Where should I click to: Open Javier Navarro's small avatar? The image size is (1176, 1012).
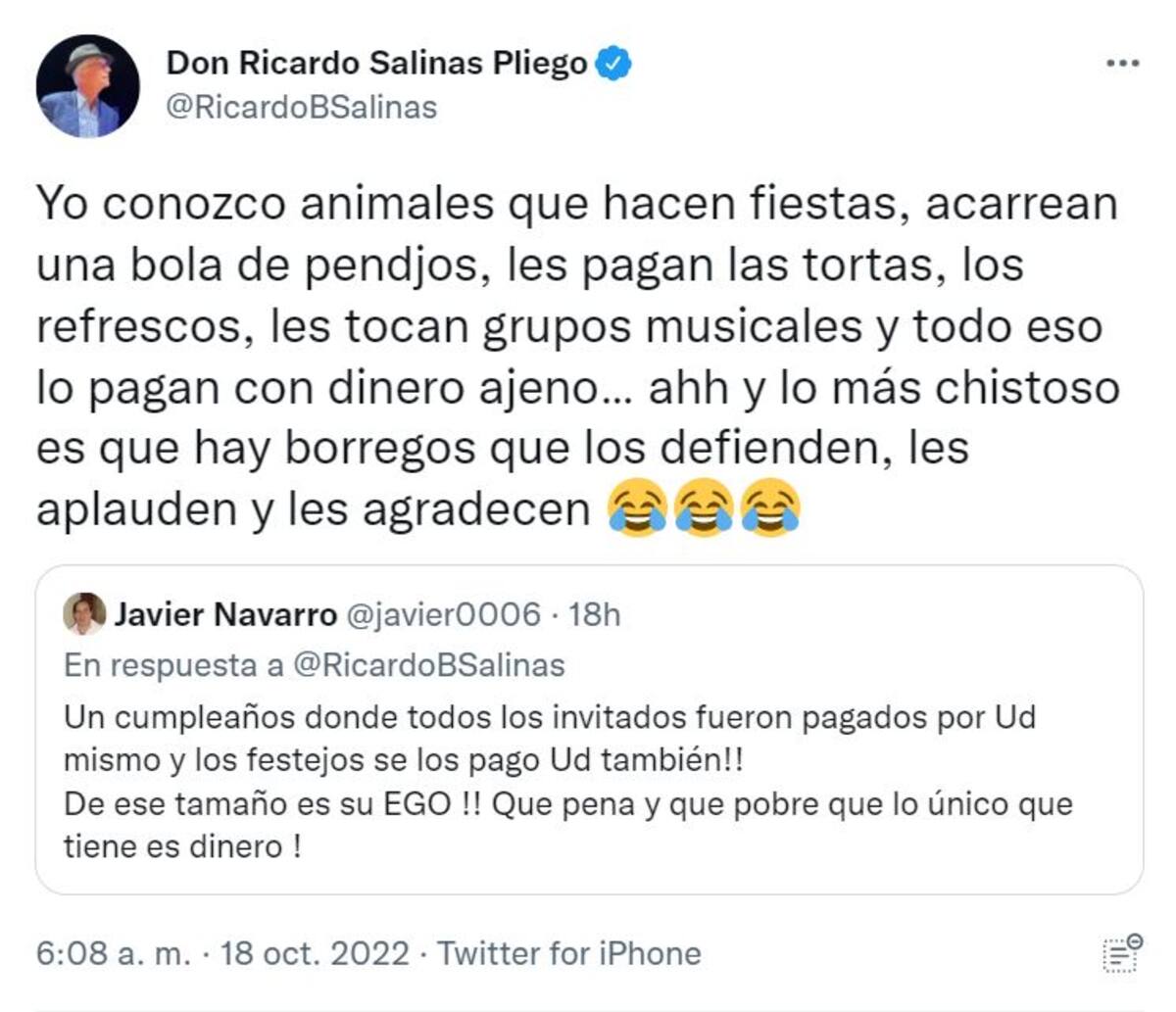coord(84,614)
